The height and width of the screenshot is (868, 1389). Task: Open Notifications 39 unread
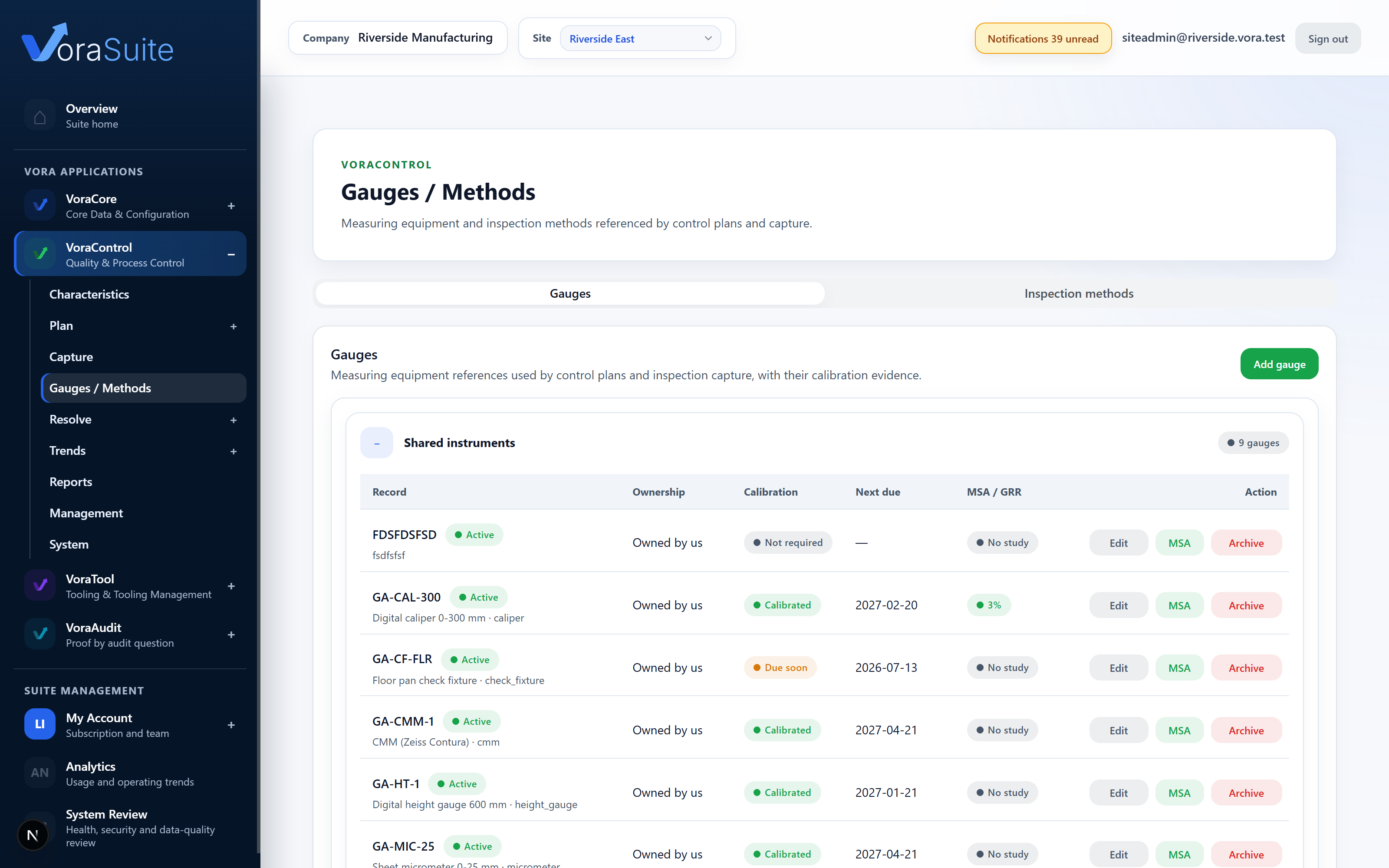(1043, 39)
